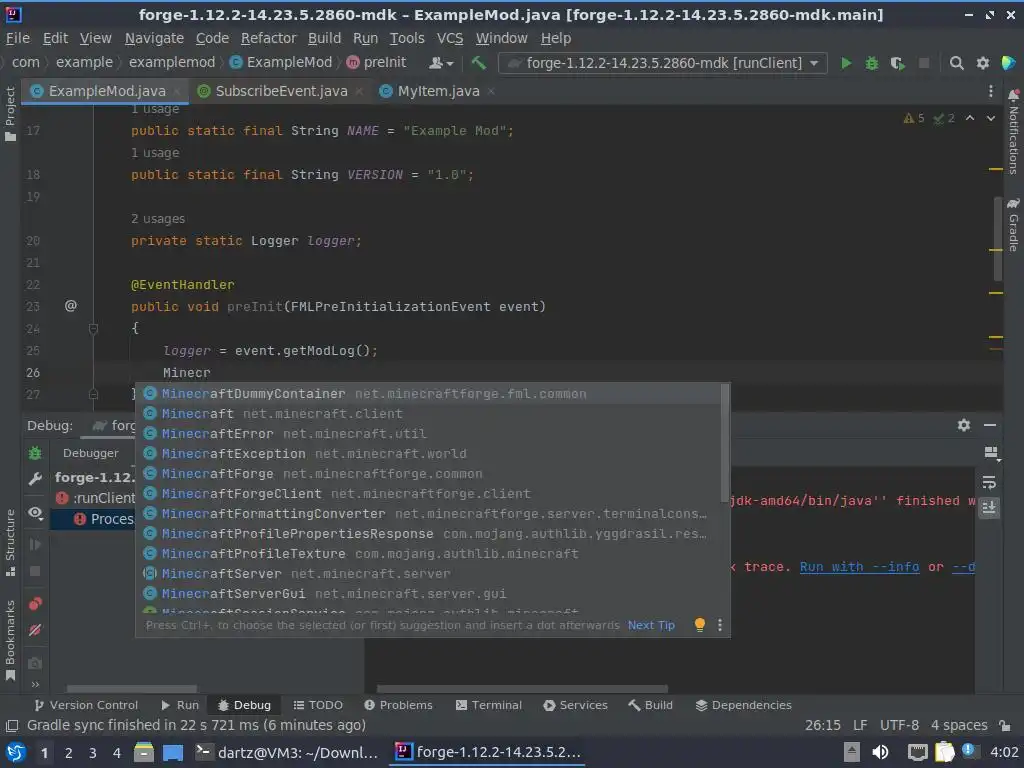The image size is (1024, 768).
Task: Open the Structure tool window
Action: pos(10,543)
